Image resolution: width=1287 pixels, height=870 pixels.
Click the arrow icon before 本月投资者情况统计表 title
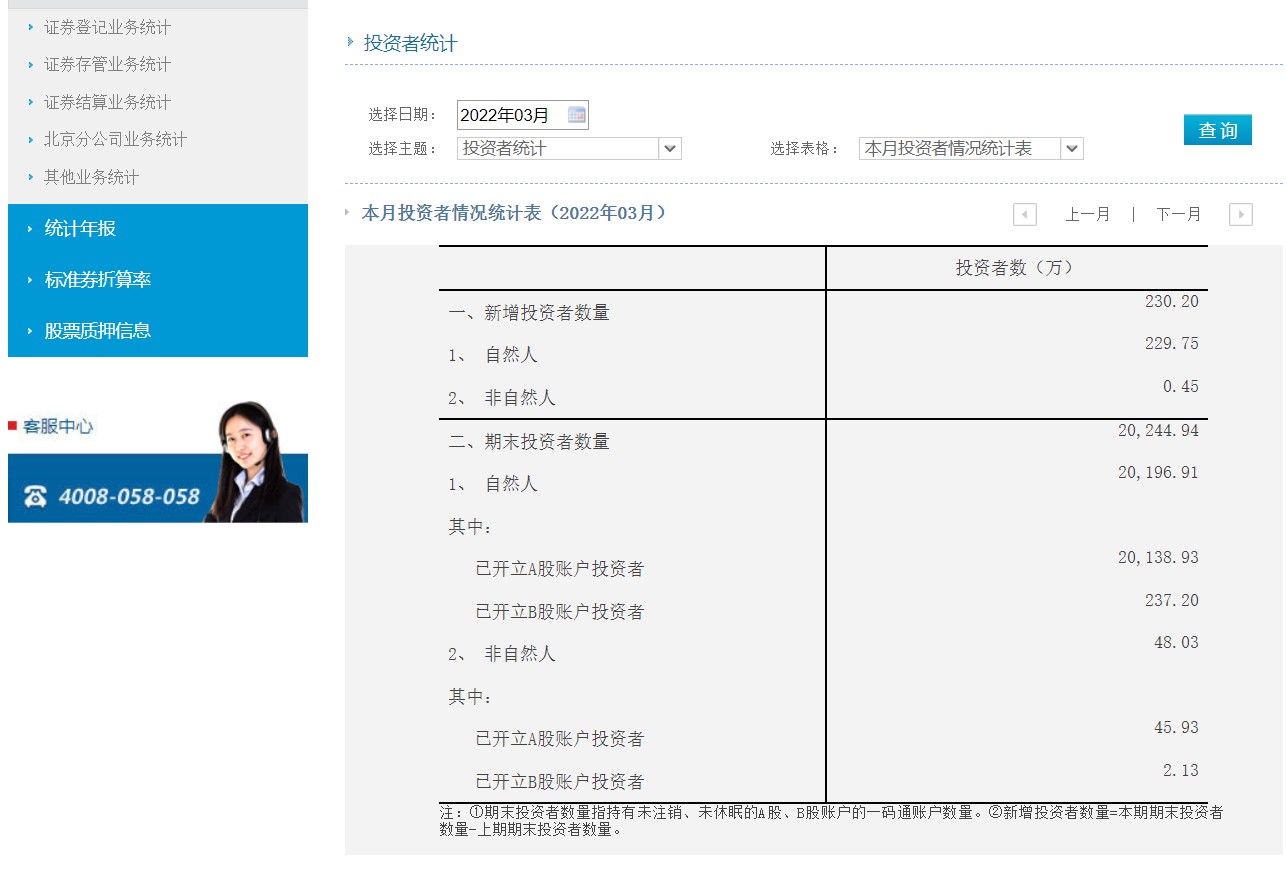346,213
